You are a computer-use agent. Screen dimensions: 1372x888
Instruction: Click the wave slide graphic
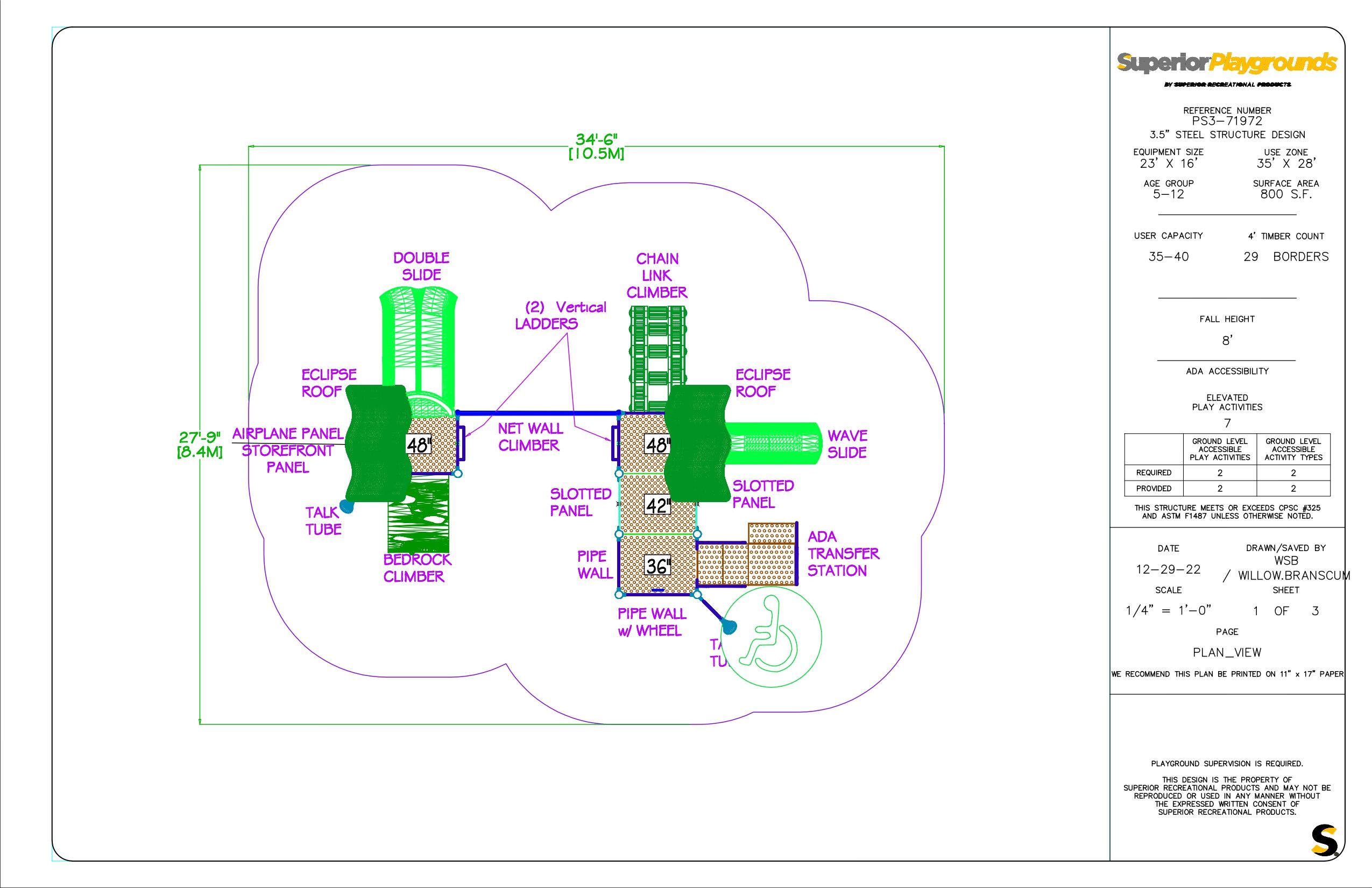click(x=773, y=443)
